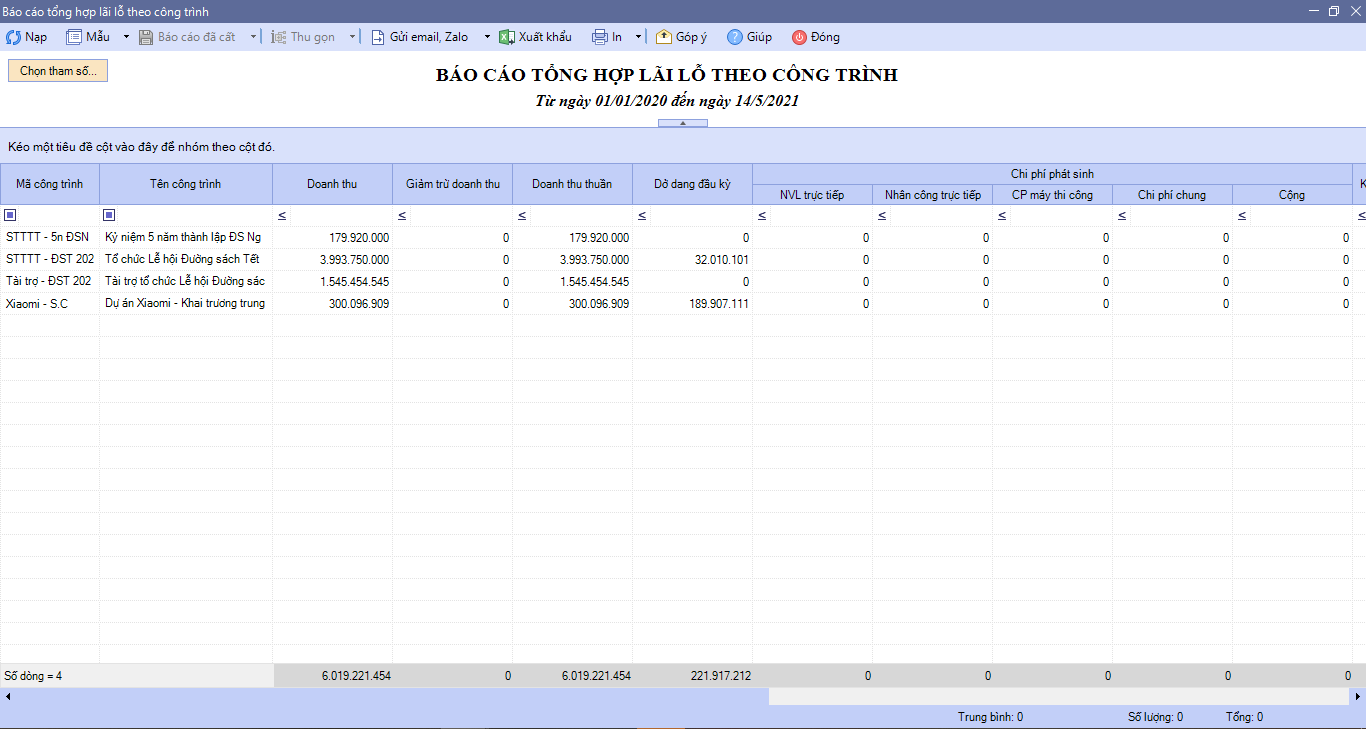Expand the In print dropdown arrow
This screenshot has width=1366, height=729.
coord(639,37)
